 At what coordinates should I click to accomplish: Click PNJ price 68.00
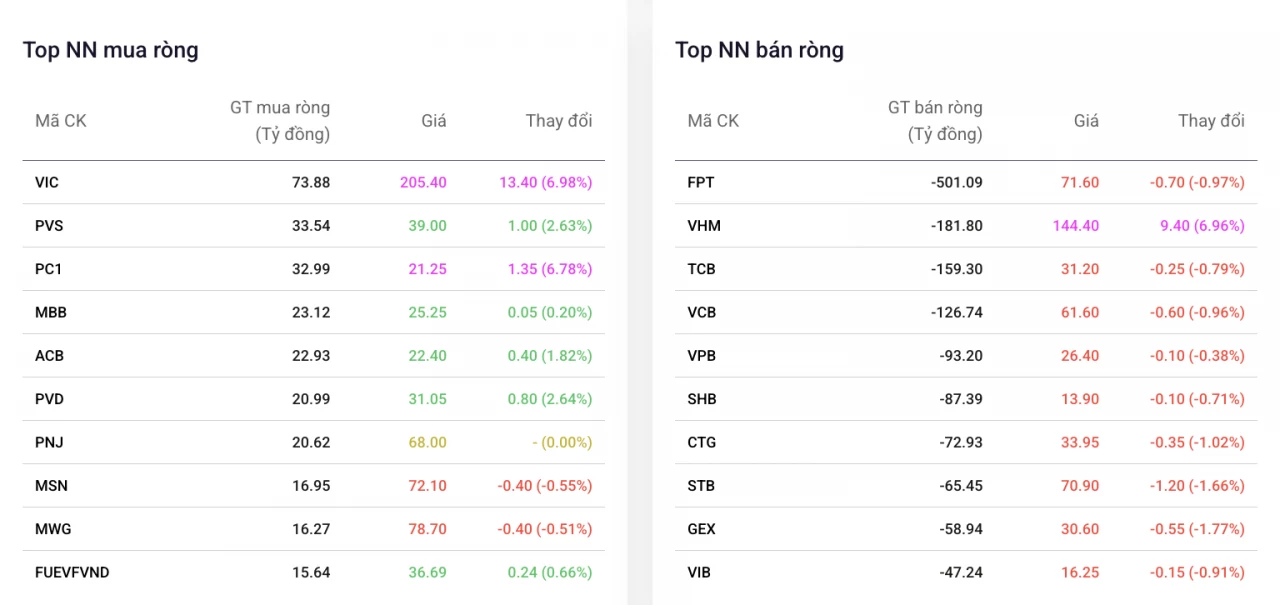click(427, 442)
